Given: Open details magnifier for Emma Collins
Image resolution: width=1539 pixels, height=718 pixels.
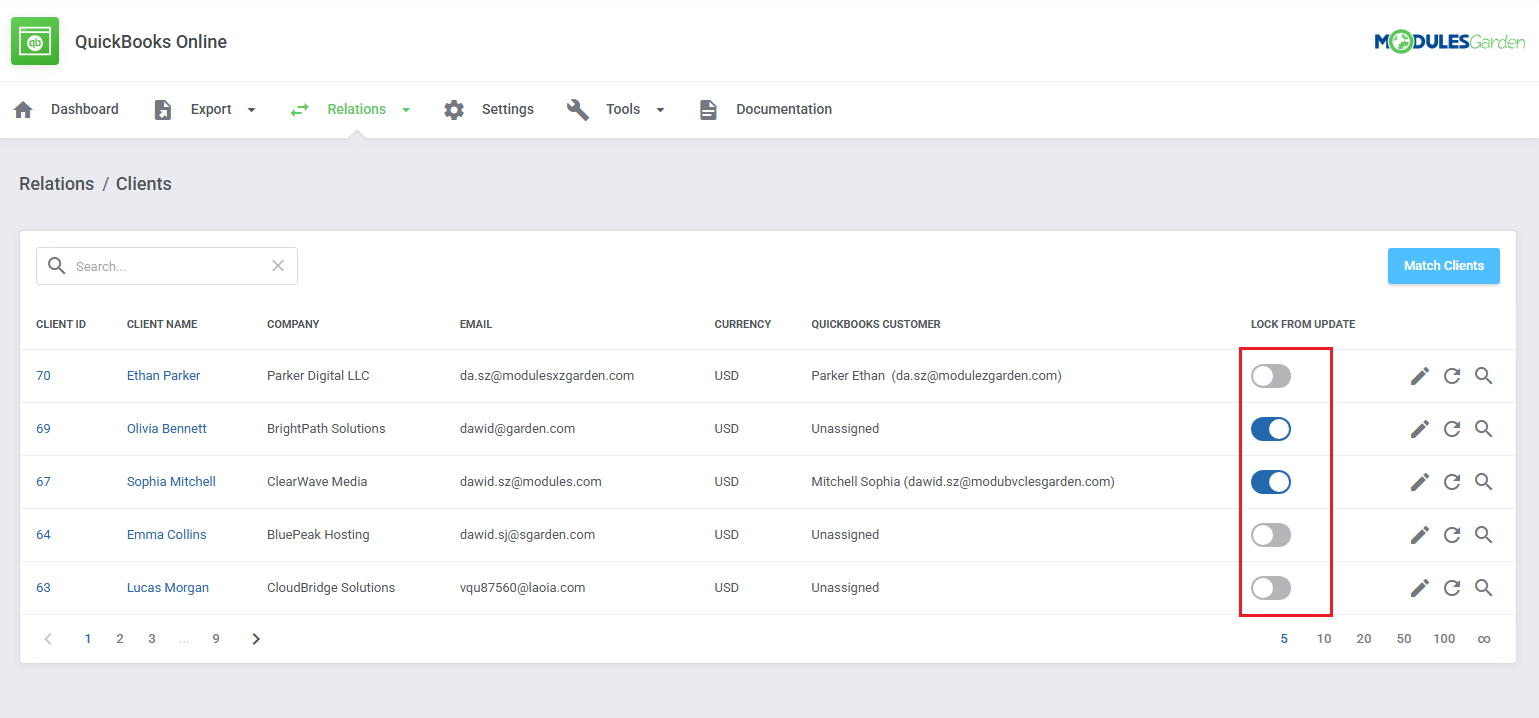Looking at the screenshot, I should [1484, 535].
